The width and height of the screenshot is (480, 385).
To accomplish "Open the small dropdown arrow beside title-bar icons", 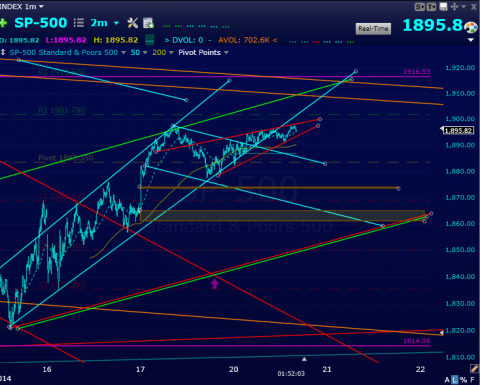I will [463, 6].
